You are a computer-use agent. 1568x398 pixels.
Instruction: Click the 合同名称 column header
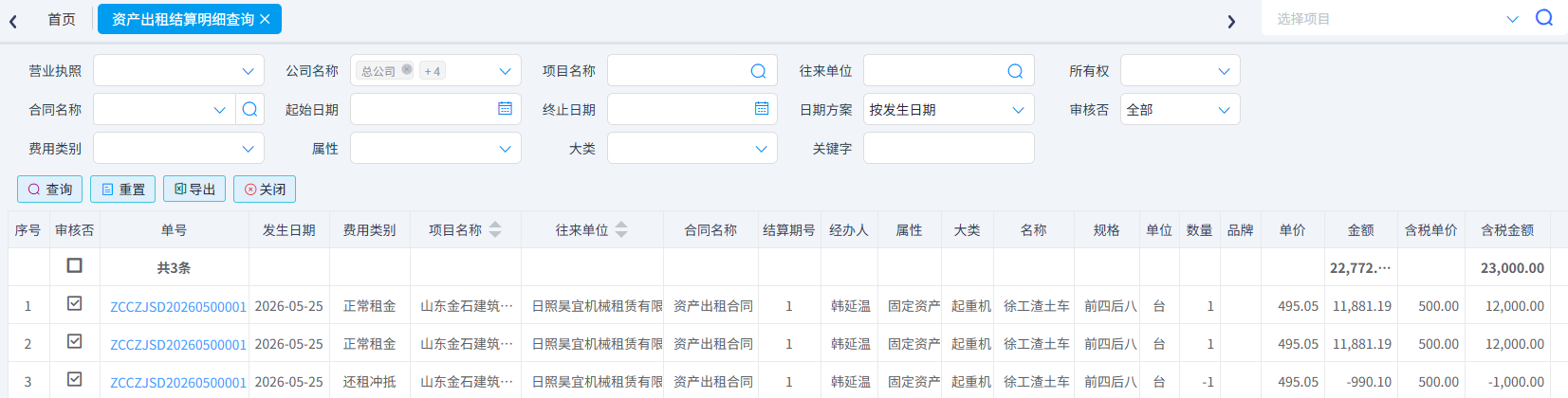pyautogui.click(x=711, y=229)
